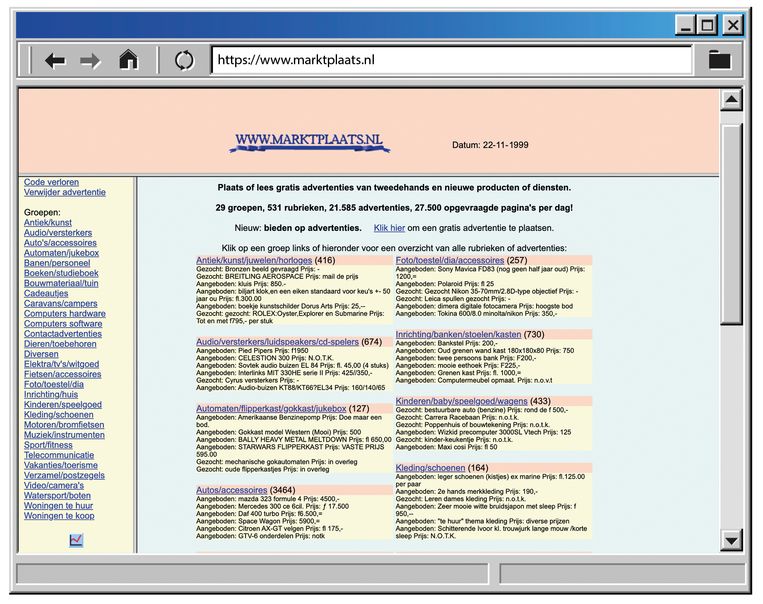Open Kleding/schoenen category heading
Screen dimensions: 763x604
coord(429,467)
